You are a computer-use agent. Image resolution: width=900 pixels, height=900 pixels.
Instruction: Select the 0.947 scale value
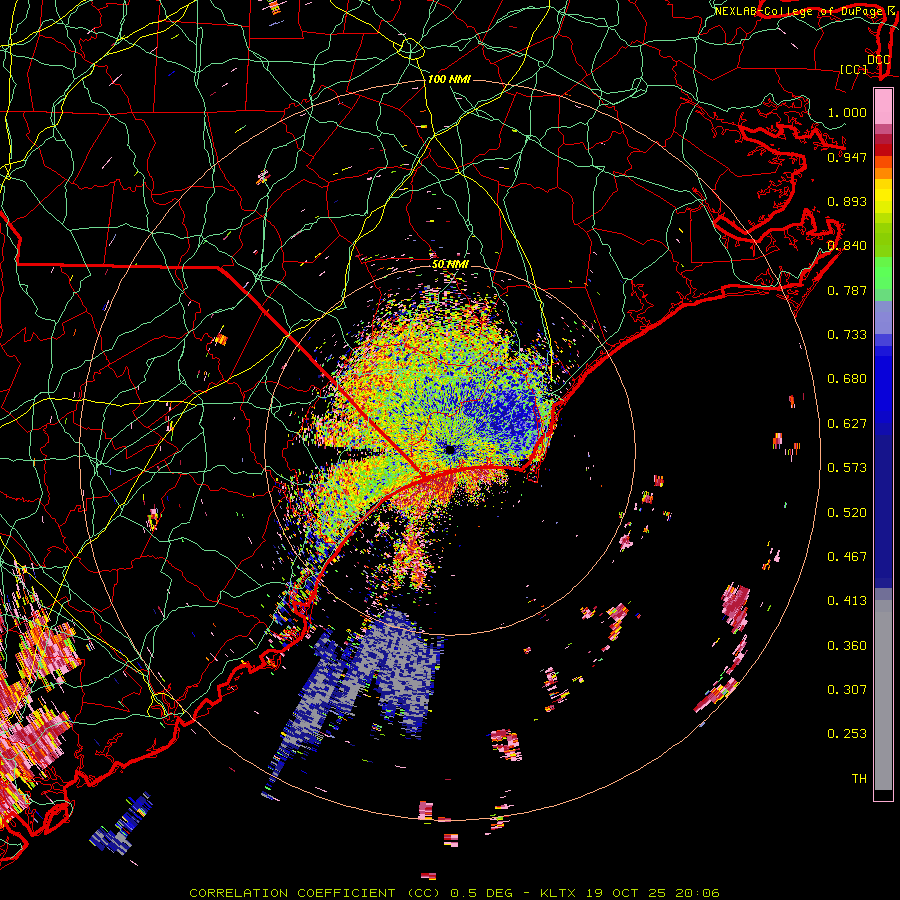click(x=847, y=157)
